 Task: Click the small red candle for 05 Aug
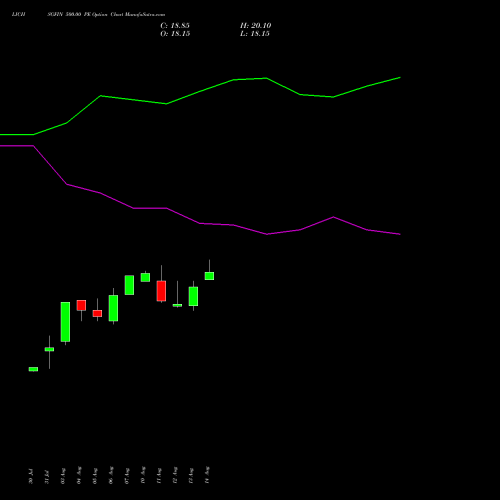click(x=97, y=313)
